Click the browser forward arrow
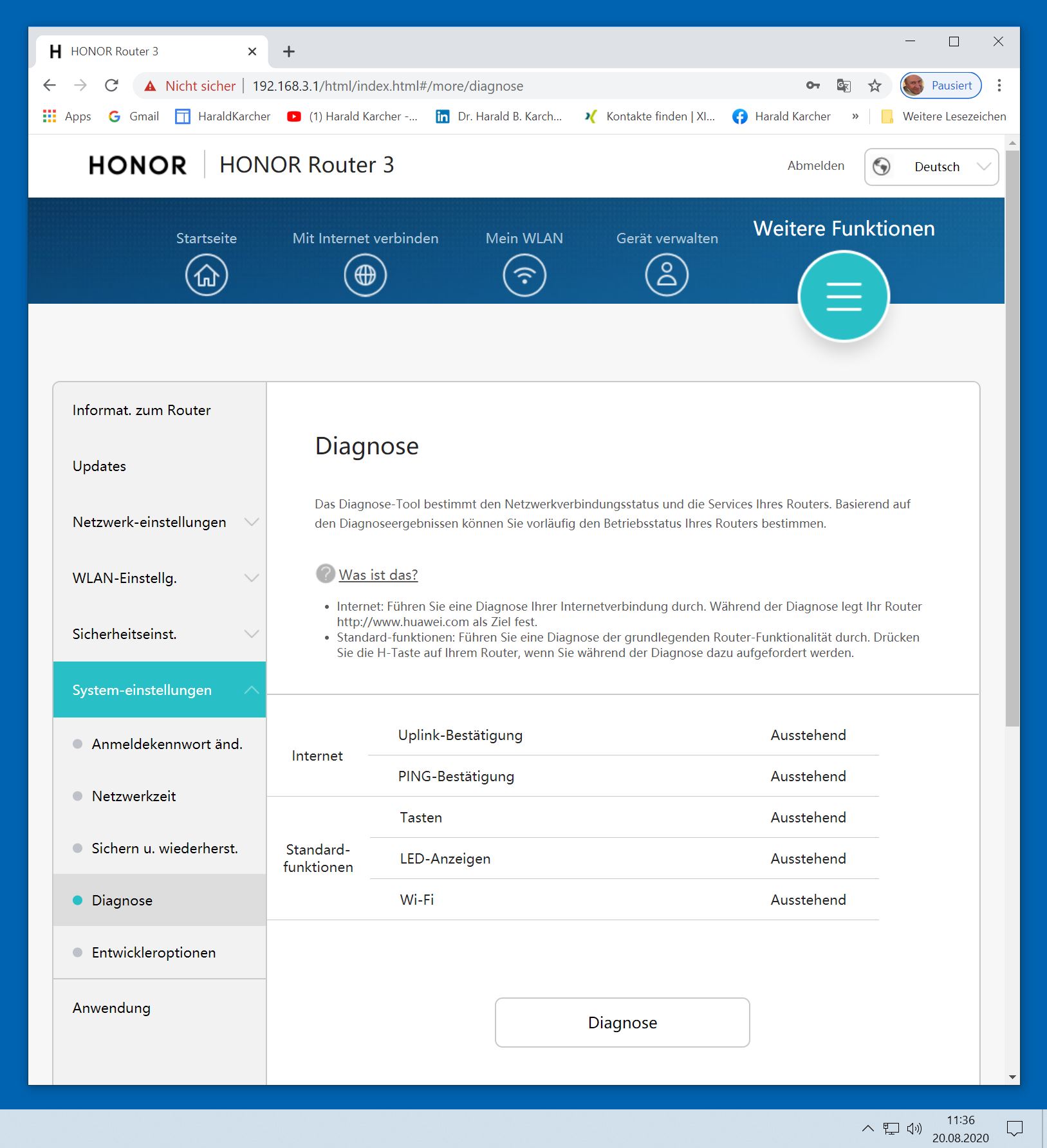Image resolution: width=1047 pixels, height=1148 pixels. pos(80,86)
